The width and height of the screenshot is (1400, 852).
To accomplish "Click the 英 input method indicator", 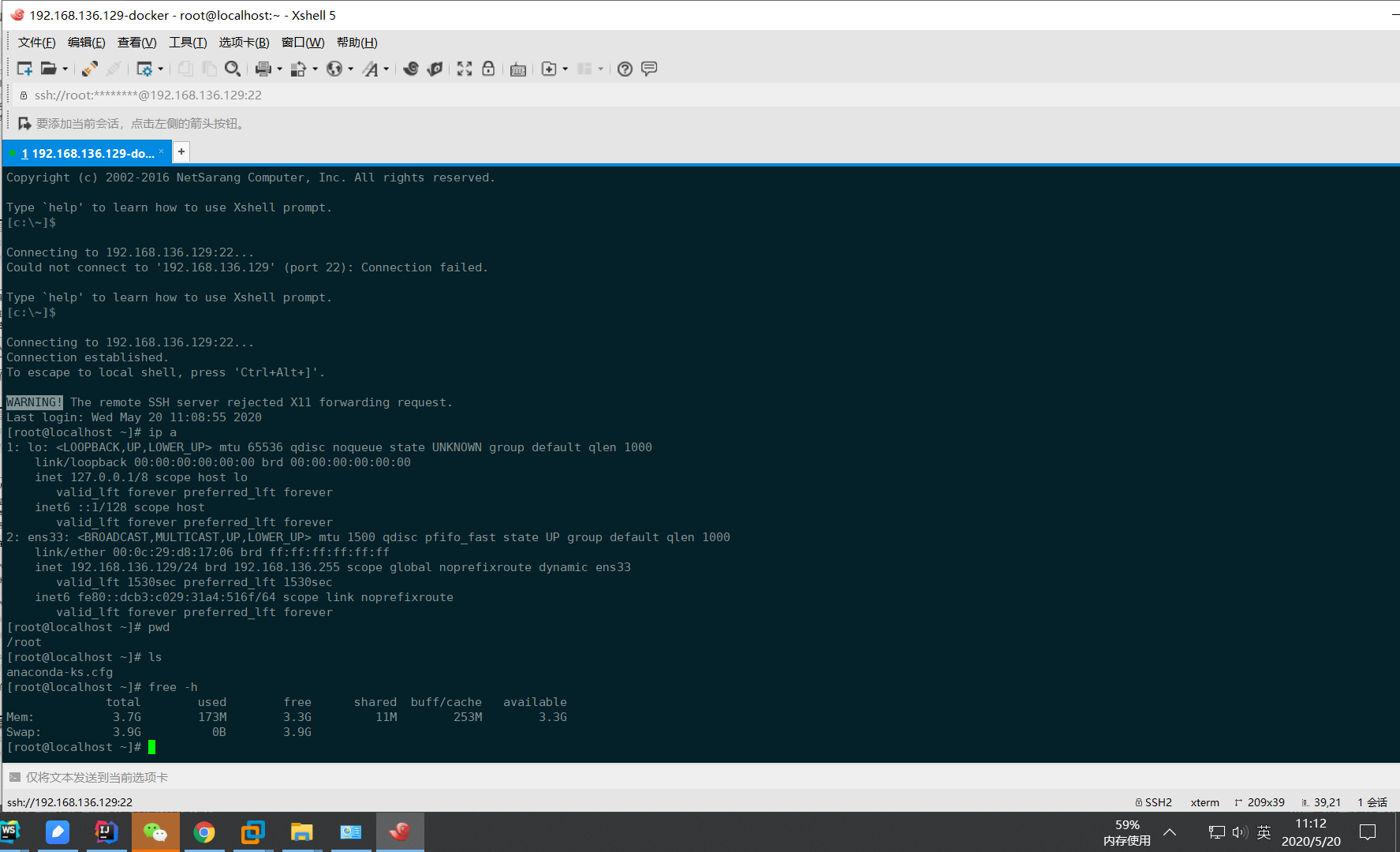I will 1264,832.
